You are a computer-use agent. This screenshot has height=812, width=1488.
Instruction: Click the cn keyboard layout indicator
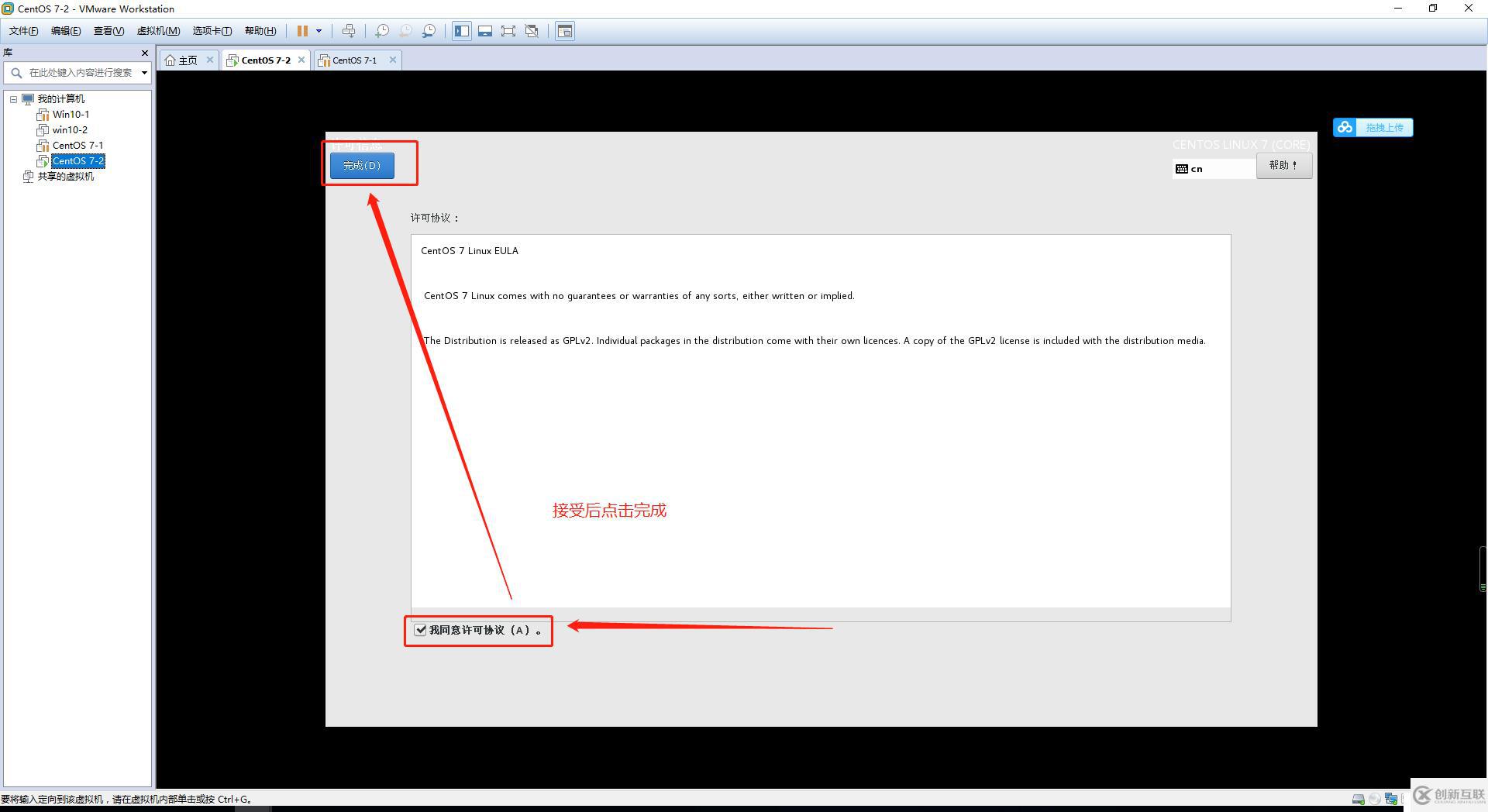pos(1214,169)
